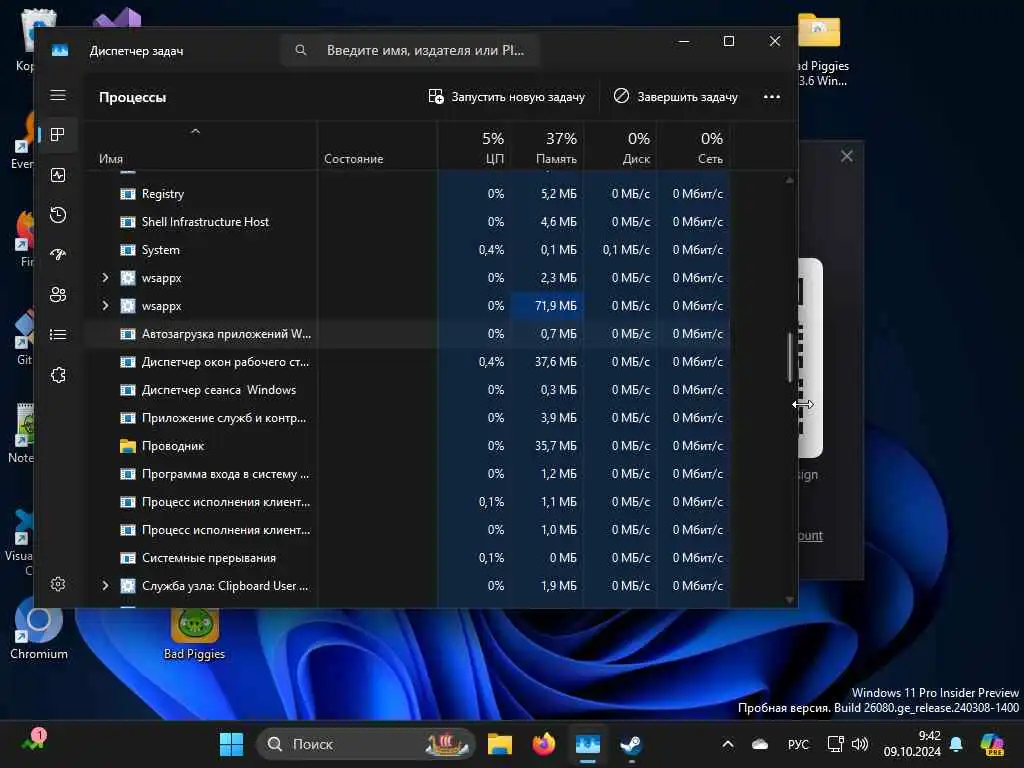1024x768 pixels.
Task: Click the System process icon
Action: [128, 250]
